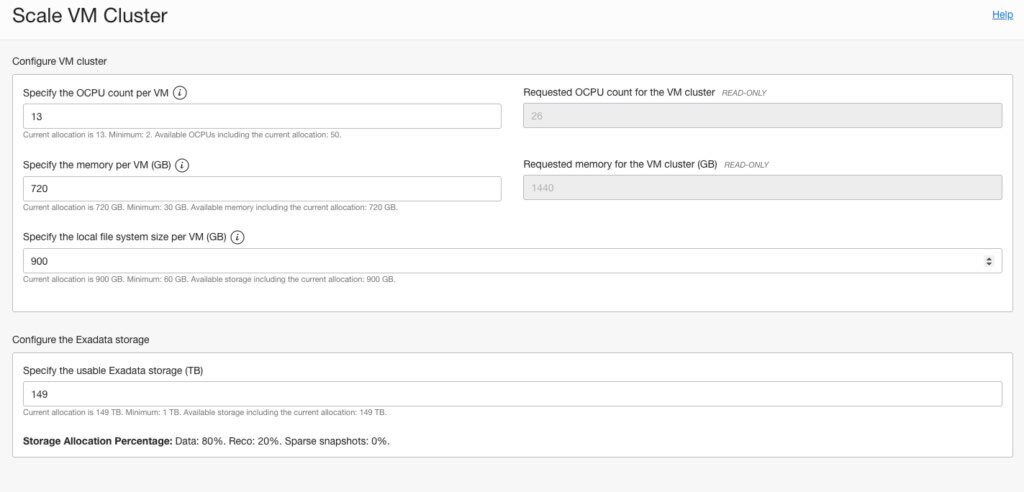
Task: Click the read-only requested memory field
Action: coord(762,188)
